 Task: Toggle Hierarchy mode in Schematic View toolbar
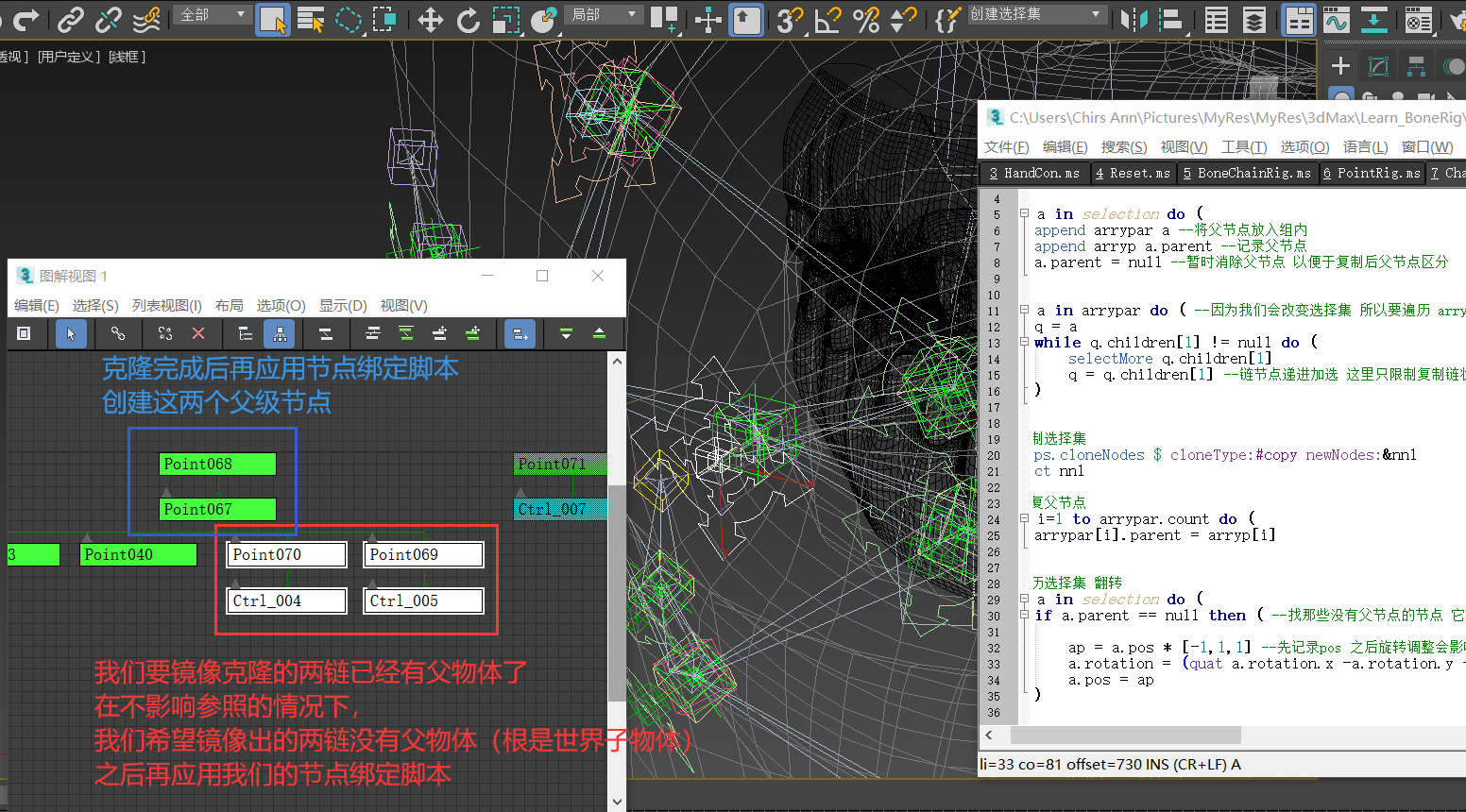click(x=279, y=333)
